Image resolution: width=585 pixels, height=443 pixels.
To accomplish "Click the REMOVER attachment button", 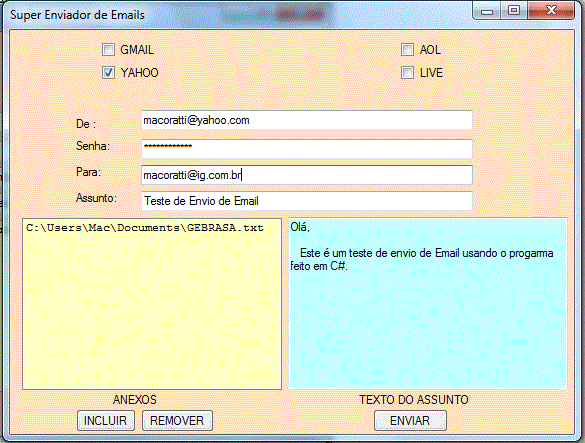I will coord(177,421).
